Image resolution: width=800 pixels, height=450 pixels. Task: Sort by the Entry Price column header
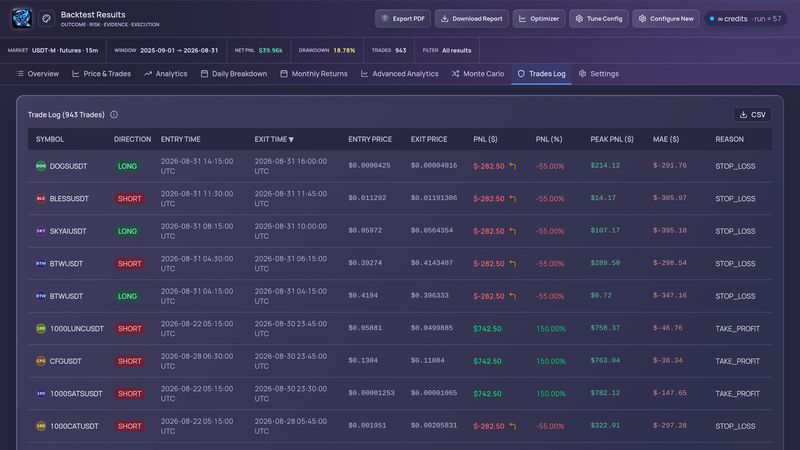pyautogui.click(x=370, y=139)
